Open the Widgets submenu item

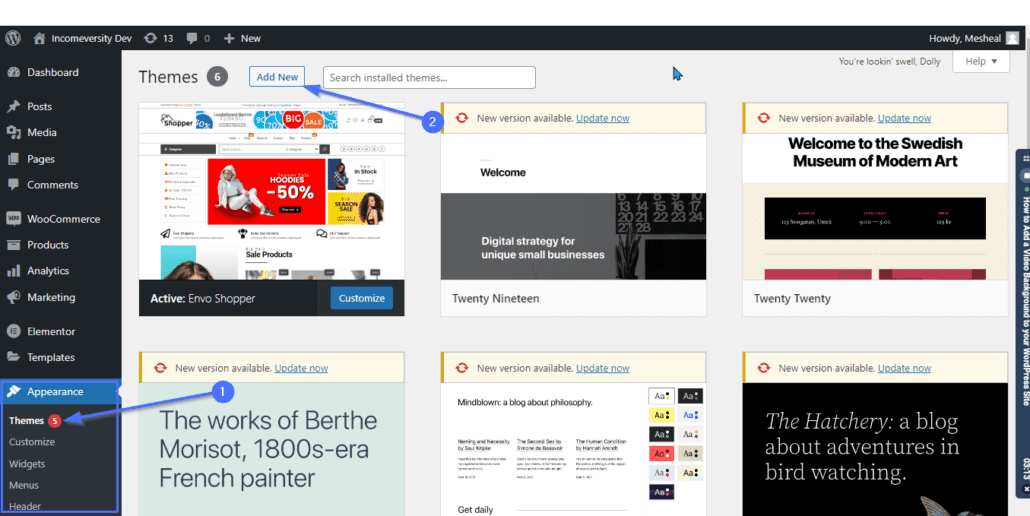click(x=27, y=463)
